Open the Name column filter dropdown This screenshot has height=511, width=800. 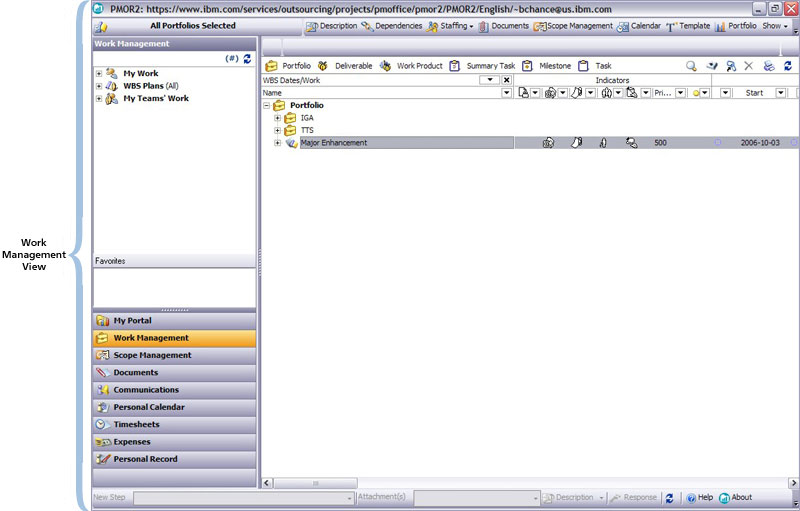[x=507, y=93]
